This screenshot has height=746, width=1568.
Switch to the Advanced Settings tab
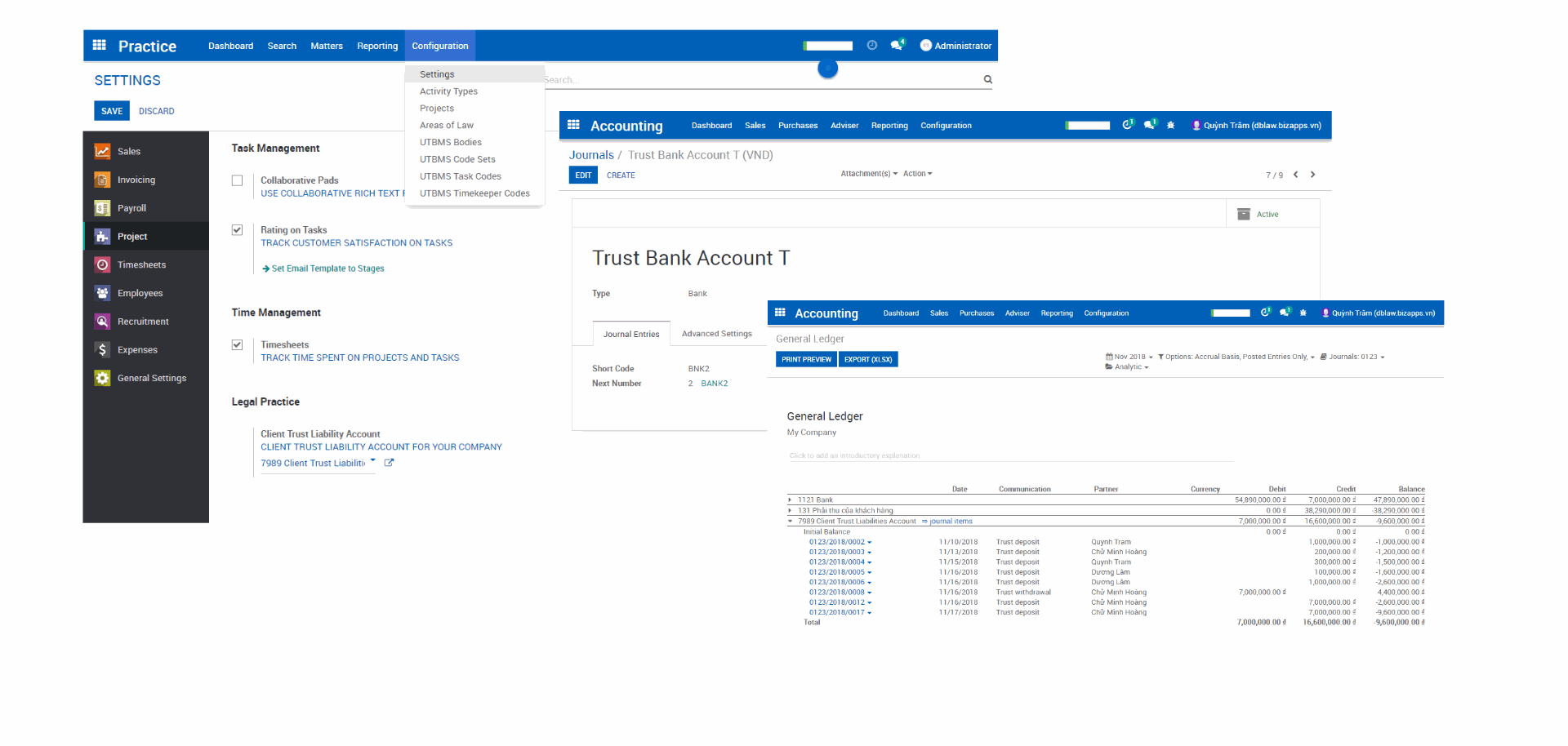click(716, 334)
